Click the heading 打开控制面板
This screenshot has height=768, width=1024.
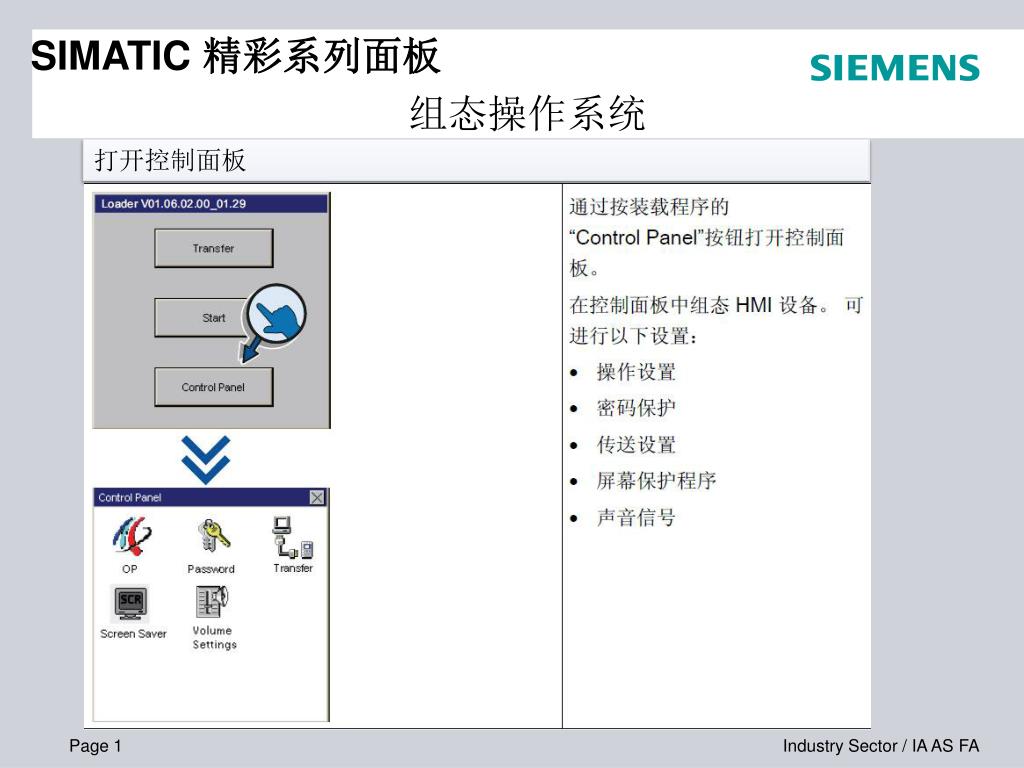(170, 160)
